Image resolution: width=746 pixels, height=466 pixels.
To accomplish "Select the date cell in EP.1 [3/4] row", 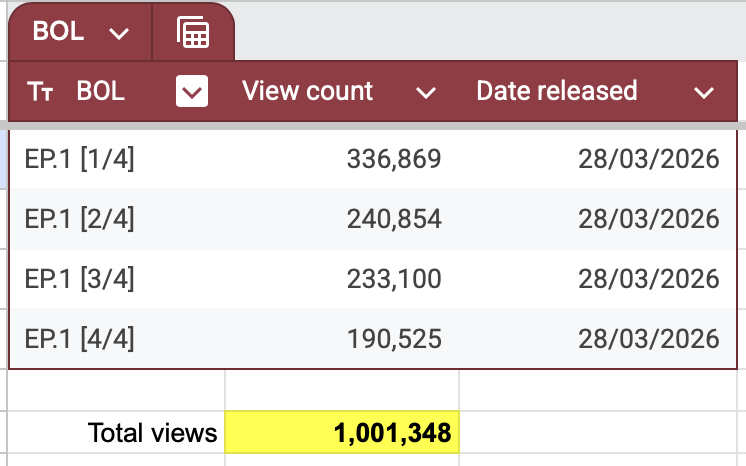I will pos(598,279).
